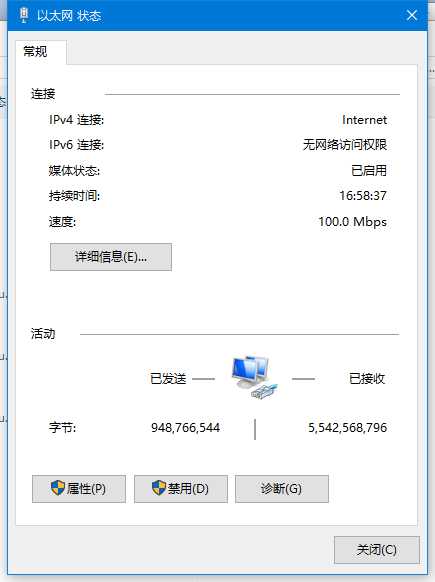The height and width of the screenshot is (582, 435).
Task: Click the 已发送 label
Action: click(x=168, y=379)
